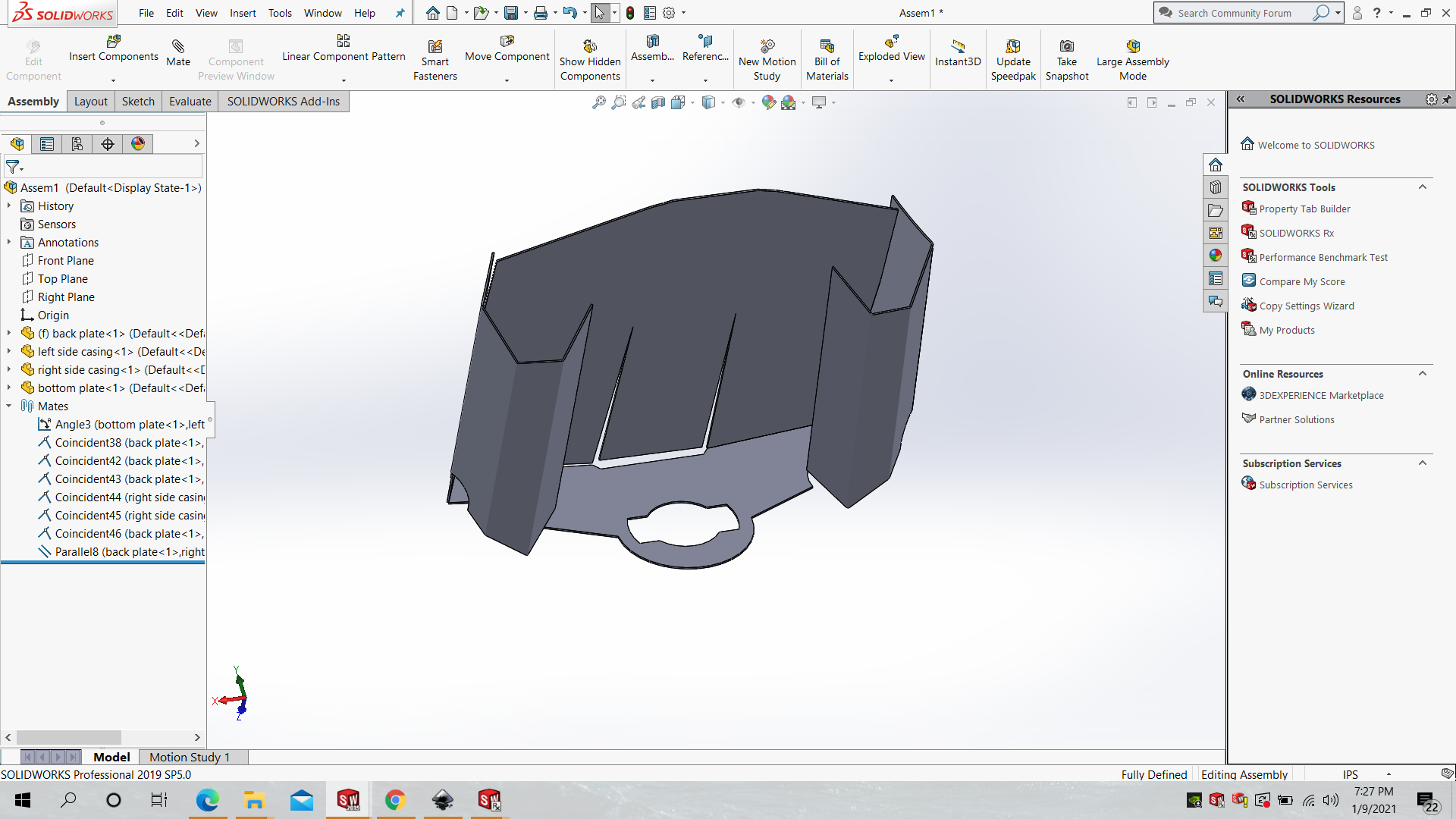Switch to SOLIDWORKS Add-Ins tab
Screen dimensions: 1456x819
[284, 102]
